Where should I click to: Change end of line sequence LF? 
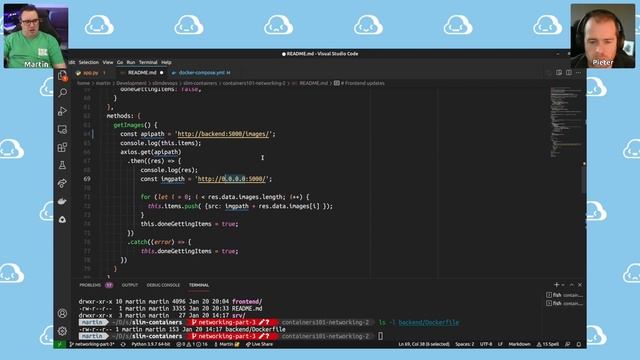tap(500, 344)
